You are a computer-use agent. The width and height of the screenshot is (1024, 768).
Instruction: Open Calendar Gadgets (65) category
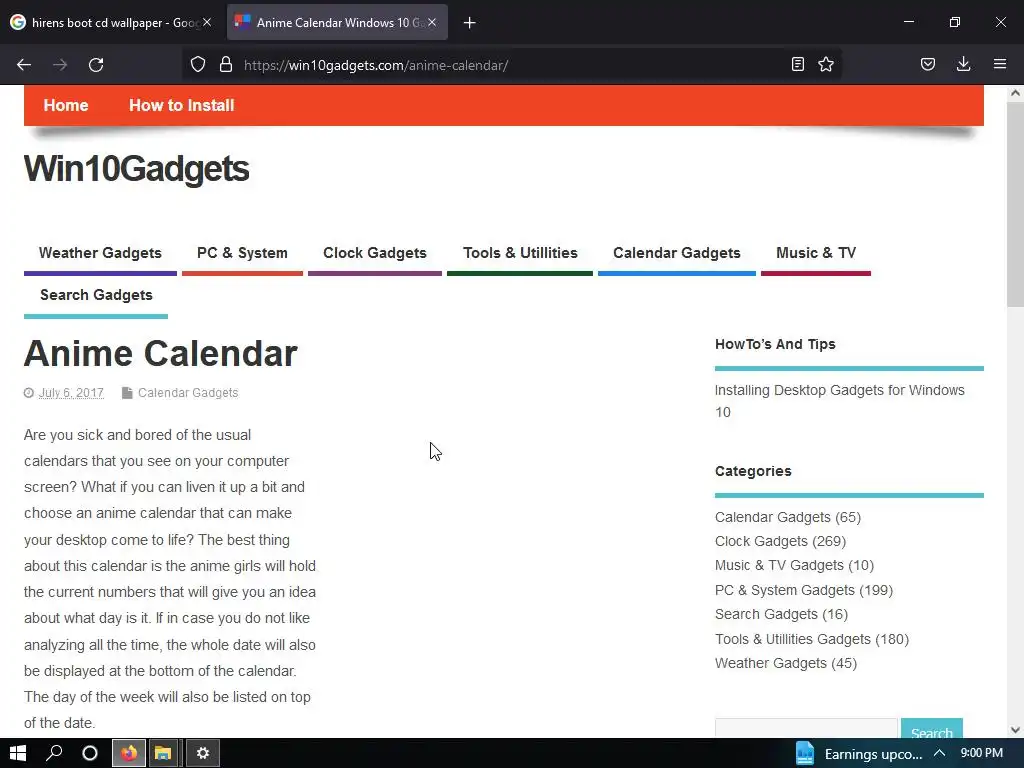[x=788, y=517]
